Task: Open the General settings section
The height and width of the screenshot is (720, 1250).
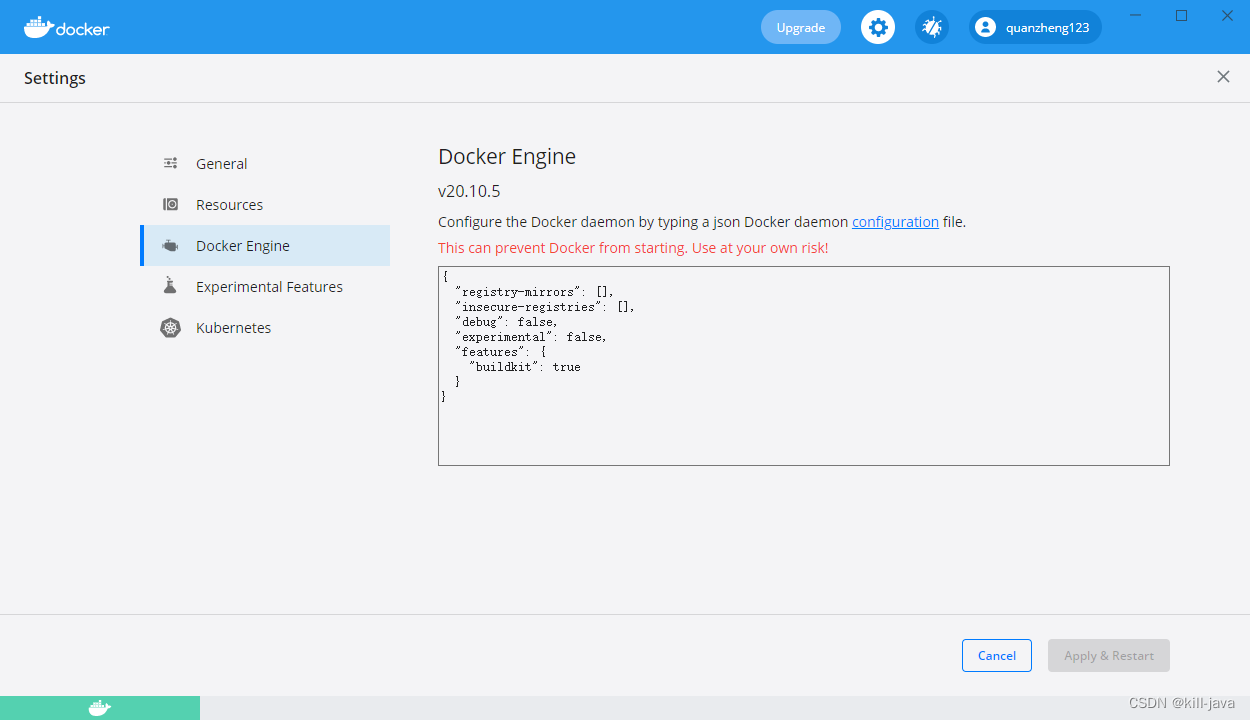Action: pyautogui.click(x=265, y=163)
